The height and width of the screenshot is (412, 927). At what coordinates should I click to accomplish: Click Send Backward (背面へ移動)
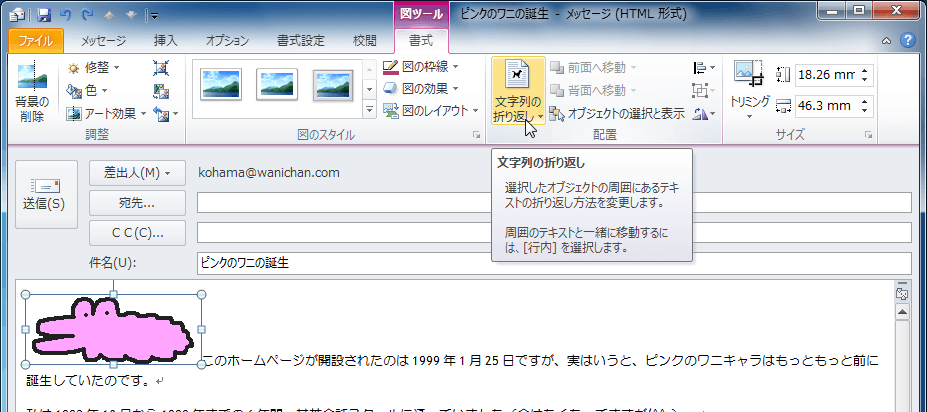(593, 90)
